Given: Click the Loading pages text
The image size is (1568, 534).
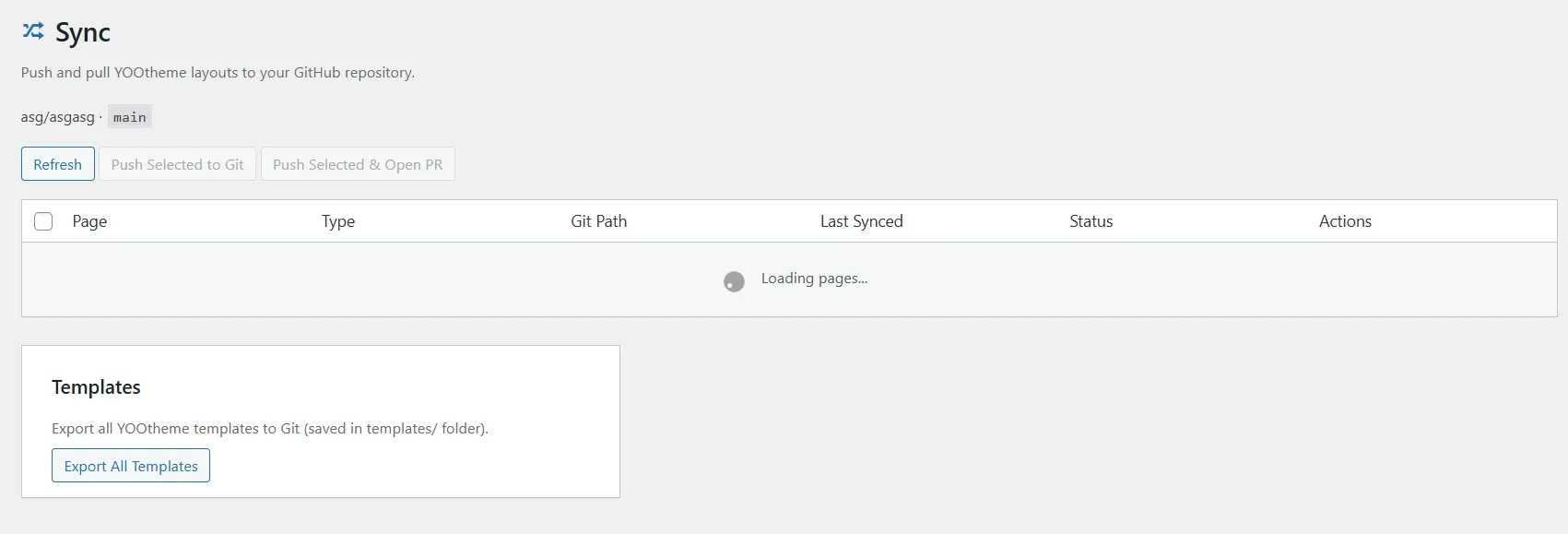Looking at the screenshot, I should pyautogui.click(x=813, y=278).
